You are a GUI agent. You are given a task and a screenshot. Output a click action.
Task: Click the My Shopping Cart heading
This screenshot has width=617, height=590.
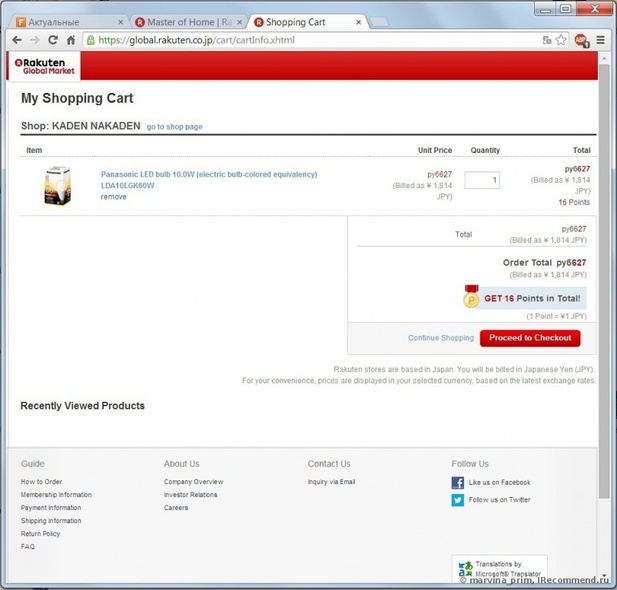[x=77, y=98]
